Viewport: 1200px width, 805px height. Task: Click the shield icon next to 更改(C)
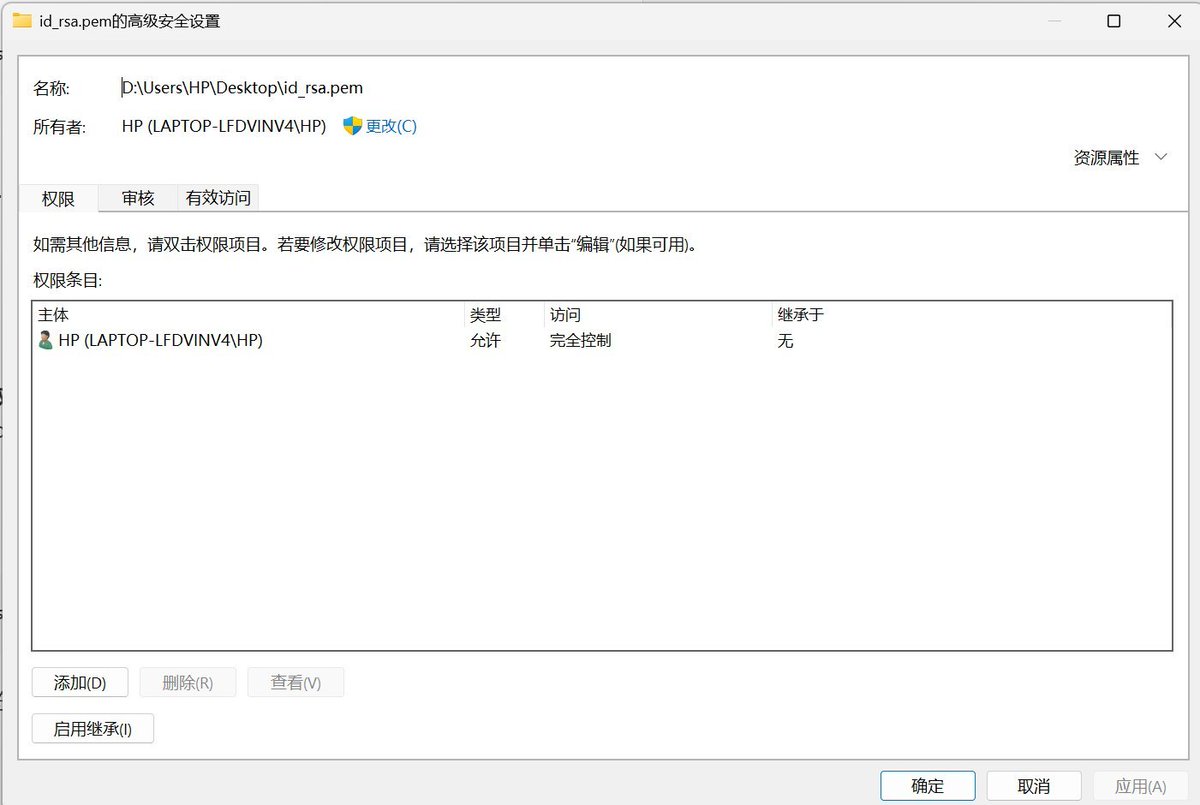click(352, 126)
